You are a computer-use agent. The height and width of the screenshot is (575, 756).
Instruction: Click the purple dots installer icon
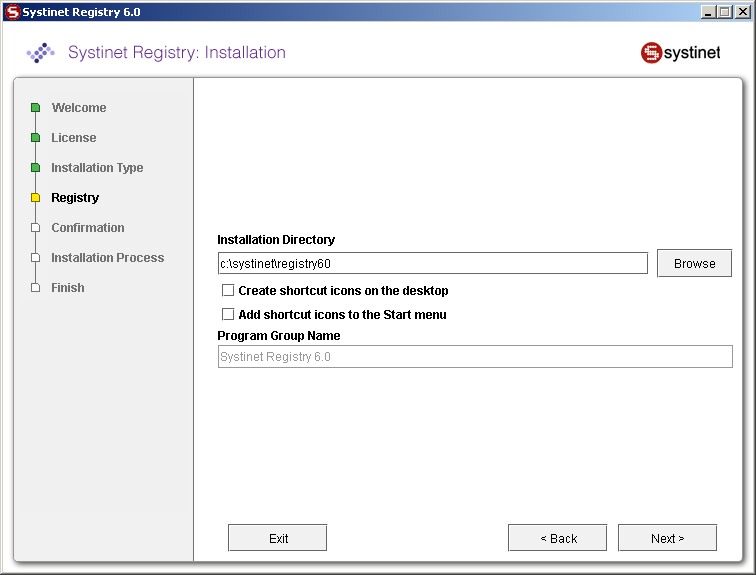click(x=40, y=53)
